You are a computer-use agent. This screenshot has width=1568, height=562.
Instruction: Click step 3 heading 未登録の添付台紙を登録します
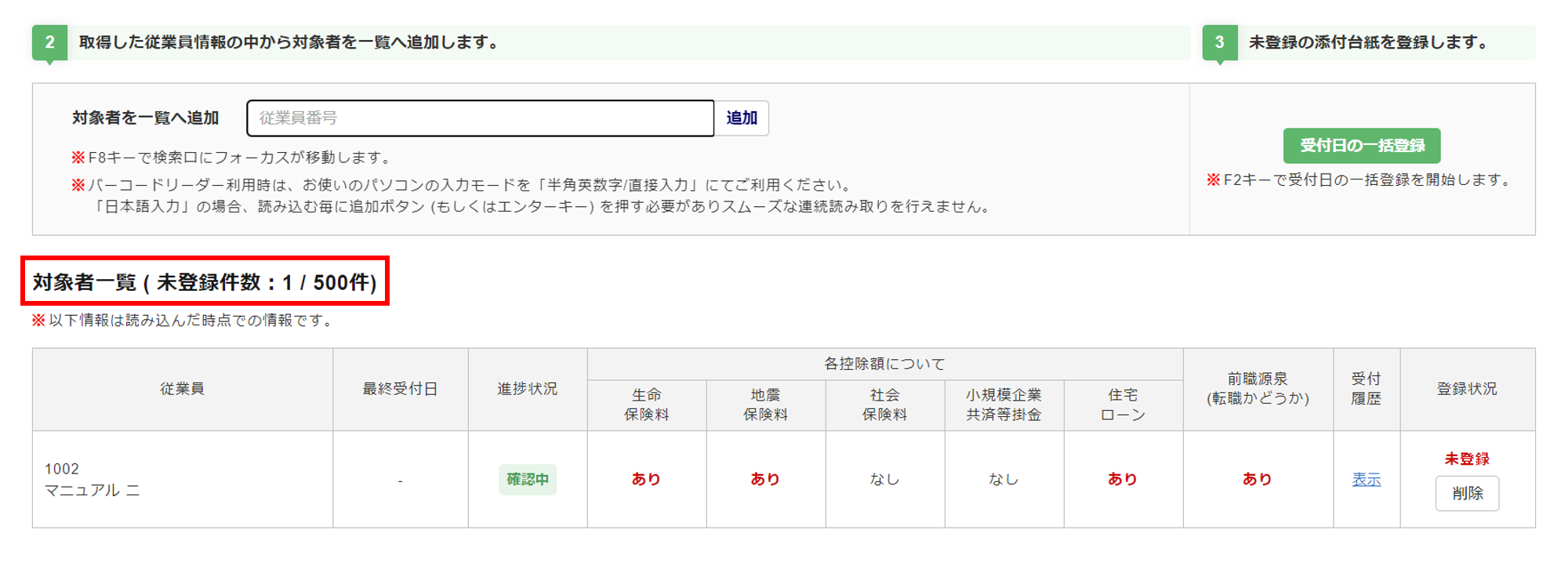(1369, 43)
